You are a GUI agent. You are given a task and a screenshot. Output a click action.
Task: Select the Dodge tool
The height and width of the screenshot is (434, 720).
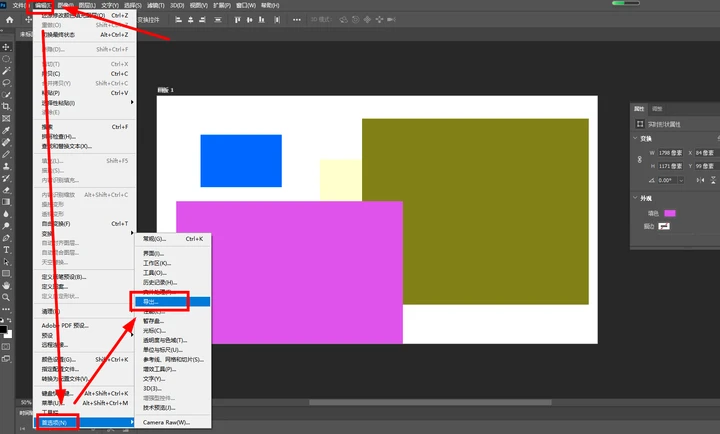6,226
